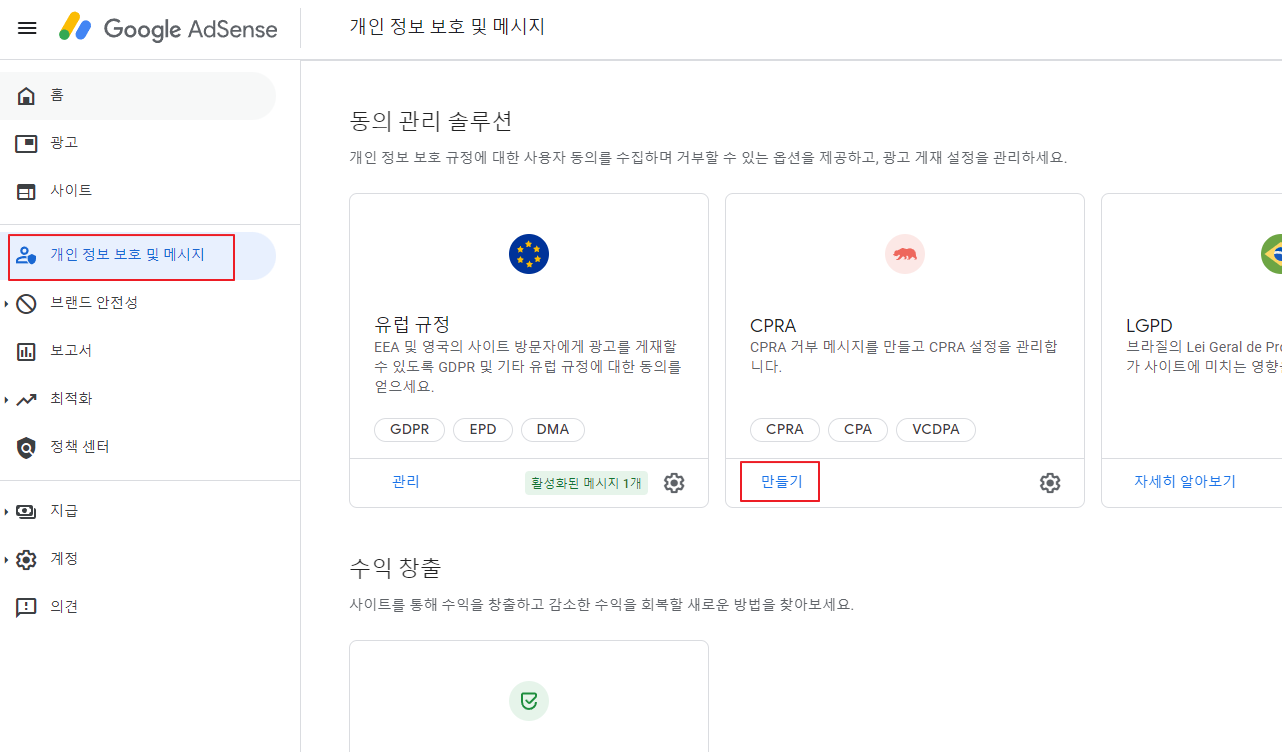This screenshot has width=1282, height=752.
Task: Select the 최적화 optimization icon
Action: pos(25,398)
